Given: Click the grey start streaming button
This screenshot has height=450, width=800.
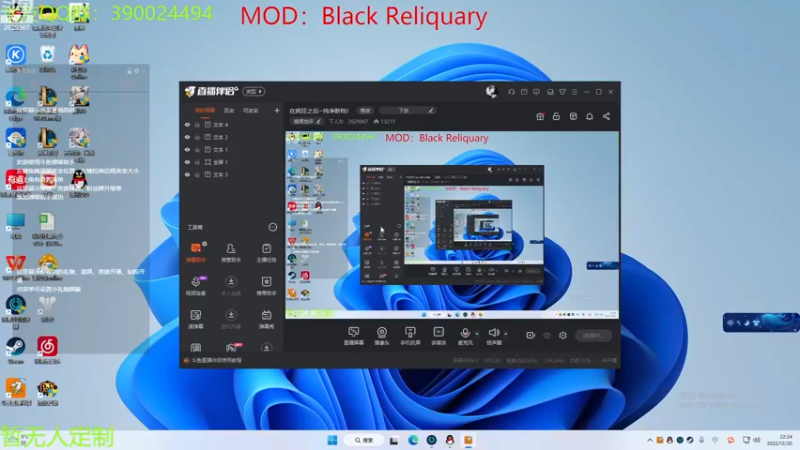Looking at the screenshot, I should tap(593, 335).
